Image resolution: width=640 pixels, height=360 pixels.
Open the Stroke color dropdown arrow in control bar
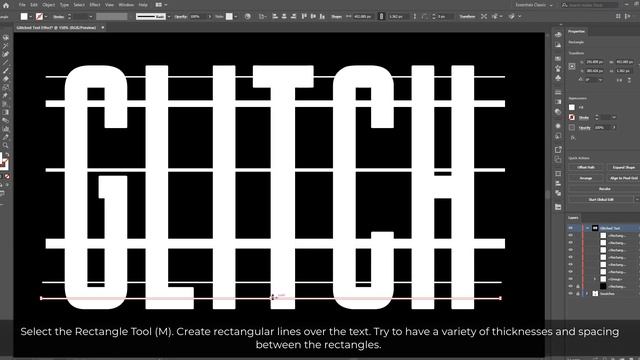[x=46, y=17]
